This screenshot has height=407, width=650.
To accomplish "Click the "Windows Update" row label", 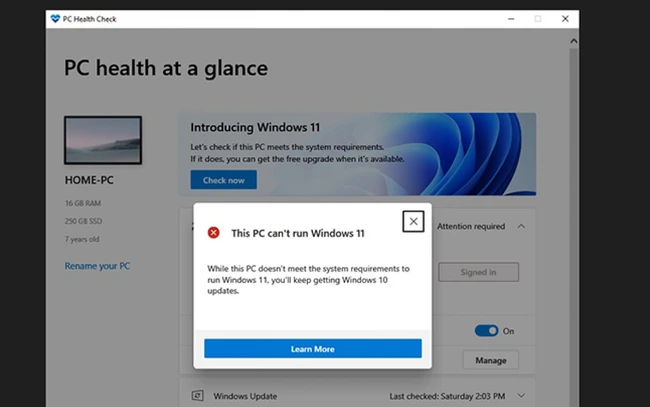I will [245, 396].
